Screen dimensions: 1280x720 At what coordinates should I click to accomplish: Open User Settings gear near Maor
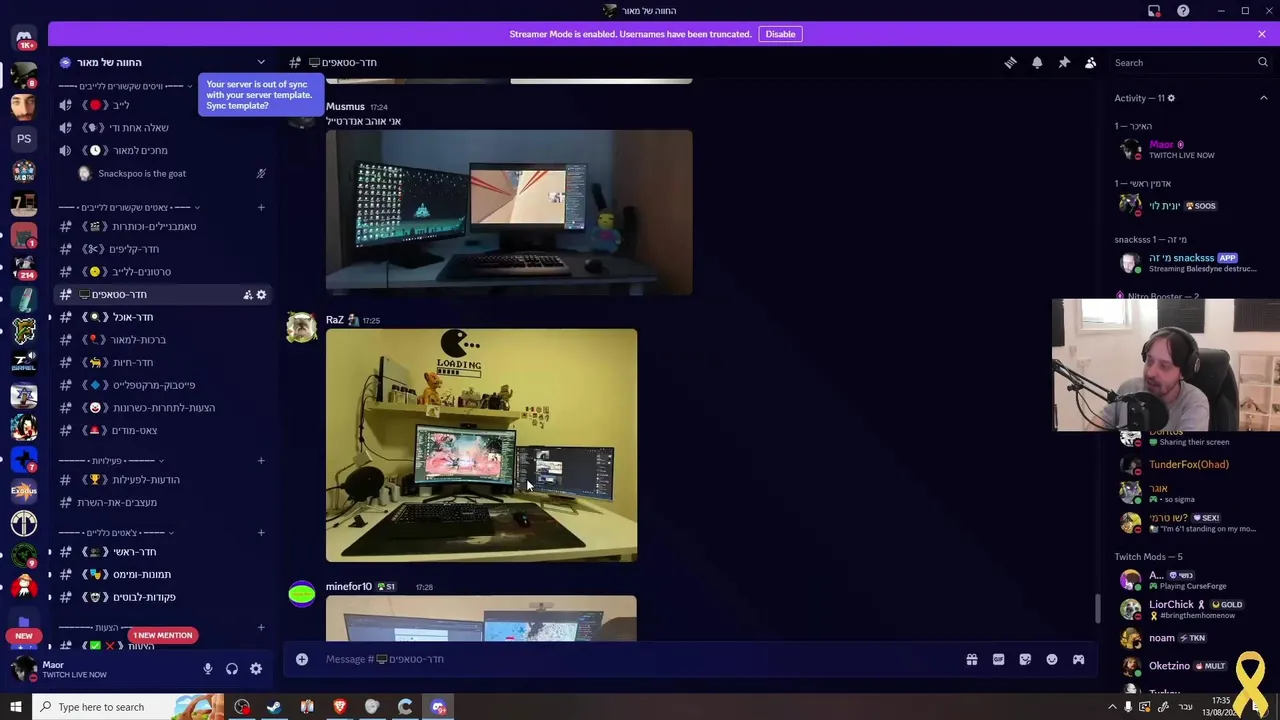point(256,669)
